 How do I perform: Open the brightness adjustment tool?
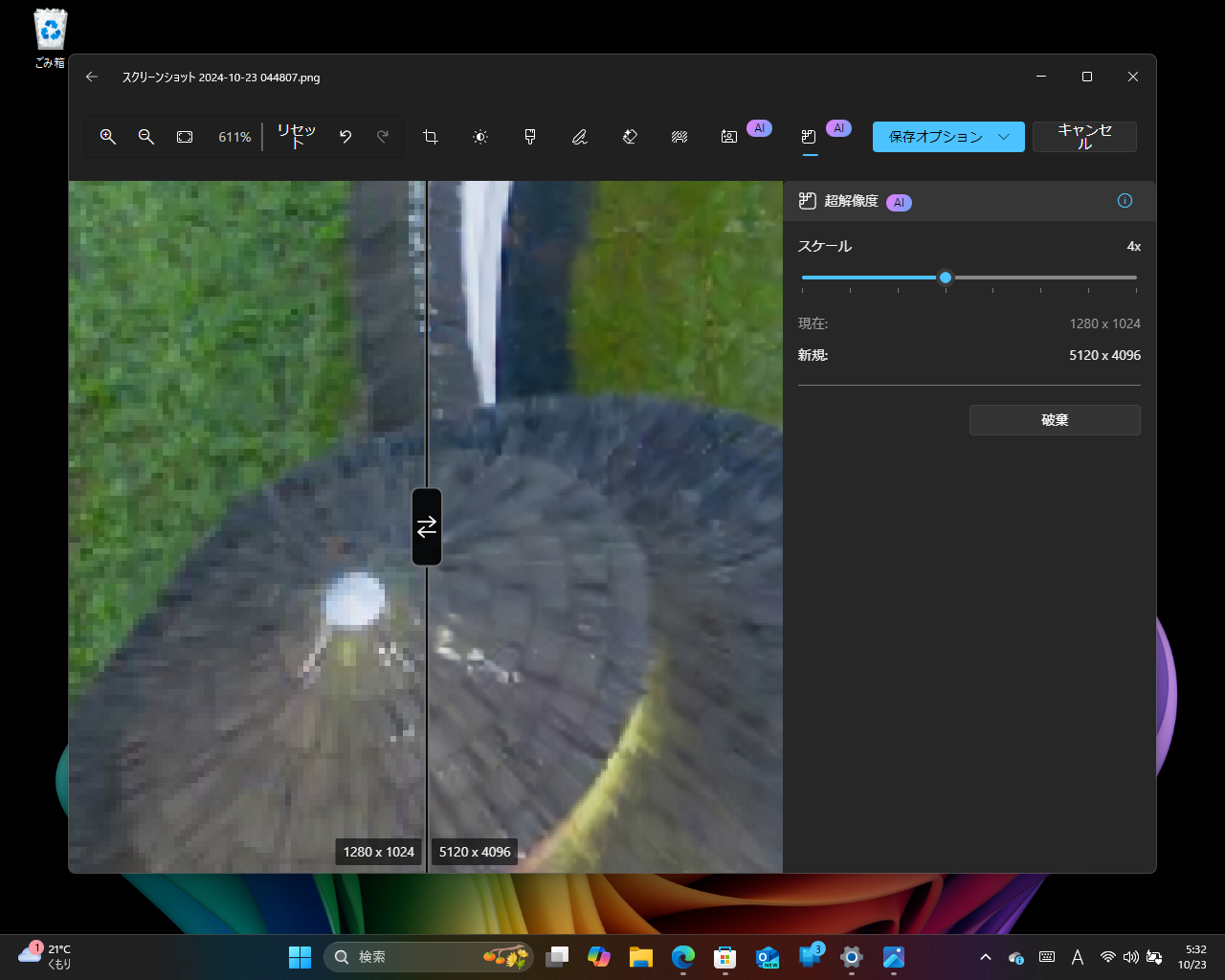coord(480,137)
